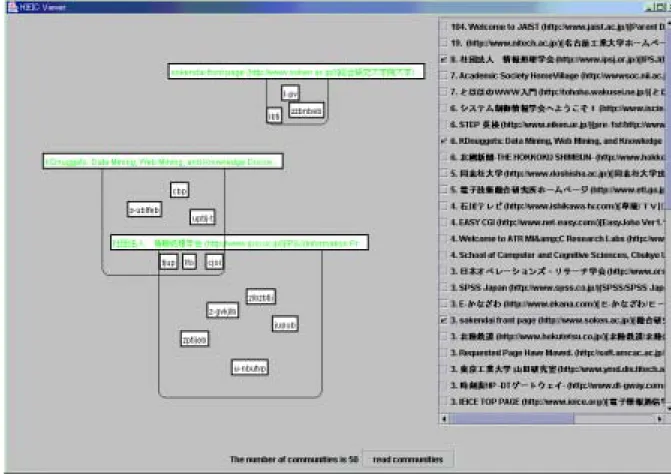Select the zptieo node in the lower community
This screenshot has width=671, height=474.
[x=195, y=339]
